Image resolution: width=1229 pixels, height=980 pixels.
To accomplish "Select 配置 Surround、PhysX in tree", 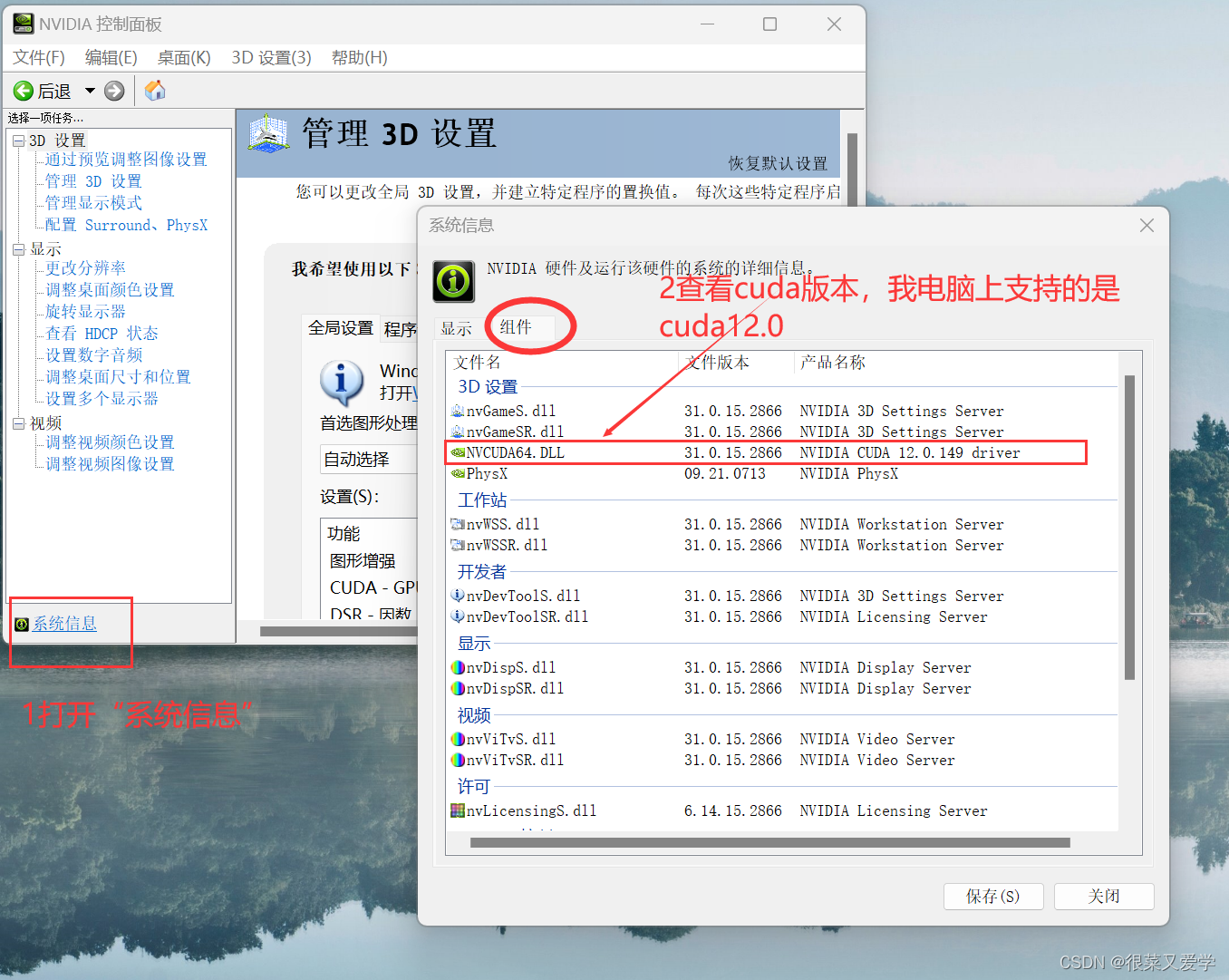I will (126, 225).
